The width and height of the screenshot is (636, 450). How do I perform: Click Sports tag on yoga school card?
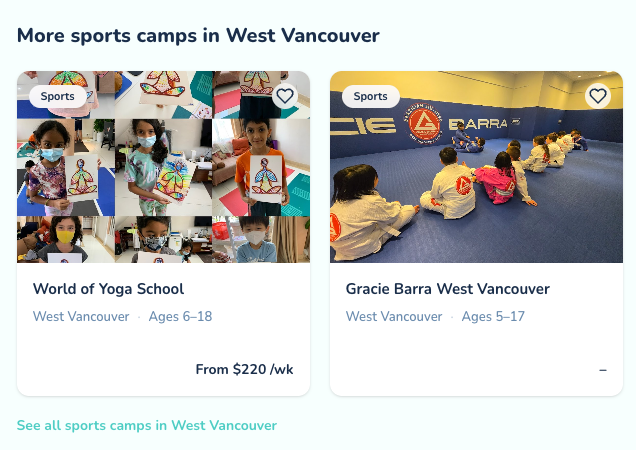click(x=58, y=97)
